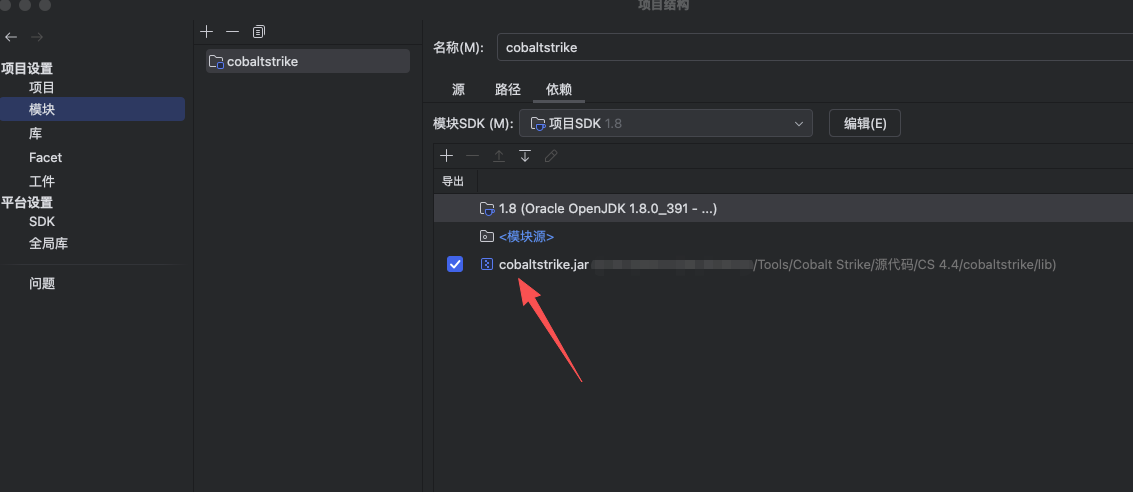Click the add module plus icon
1133x492 pixels.
[x=207, y=32]
